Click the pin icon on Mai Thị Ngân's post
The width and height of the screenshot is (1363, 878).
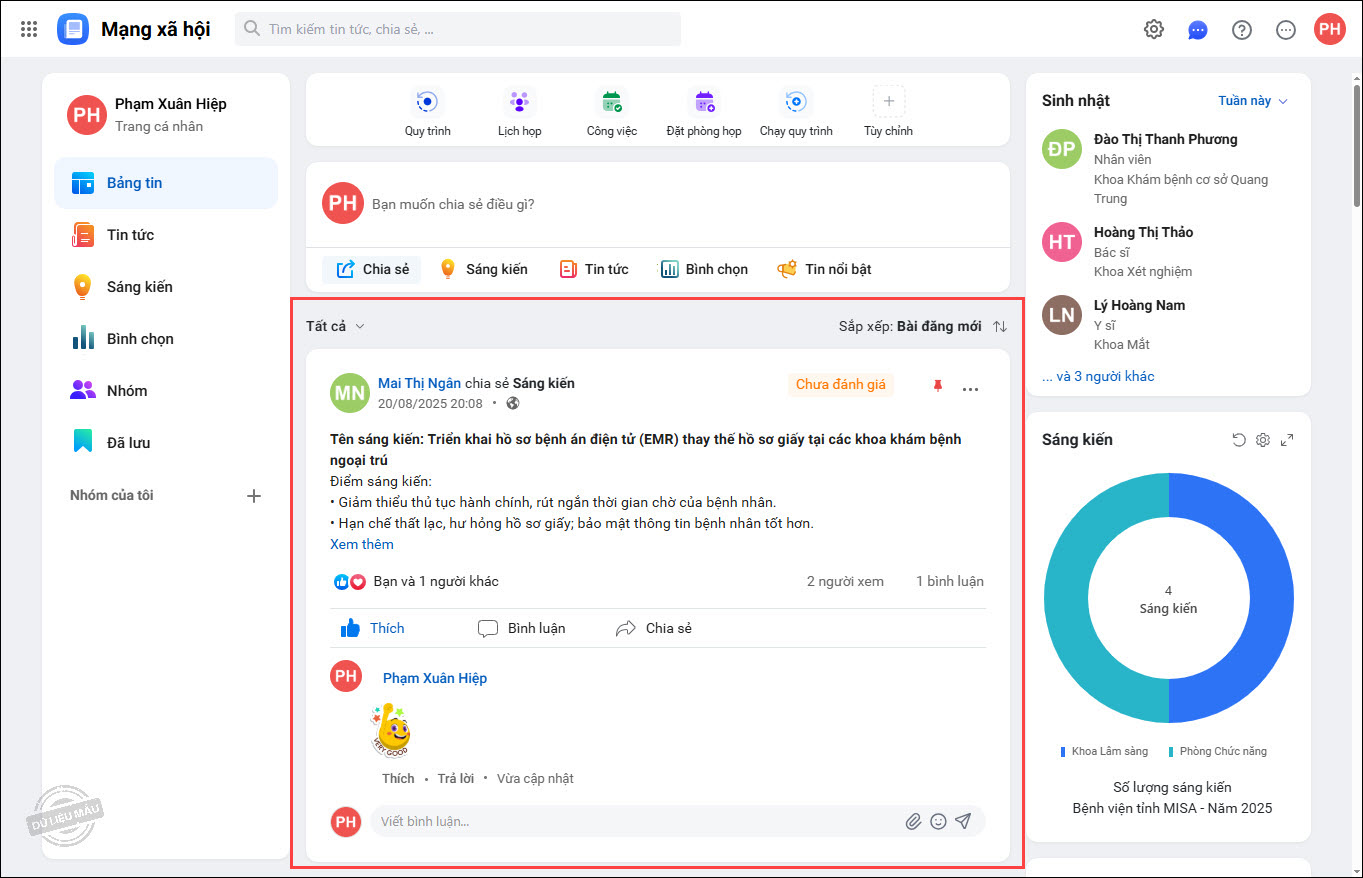point(937,385)
